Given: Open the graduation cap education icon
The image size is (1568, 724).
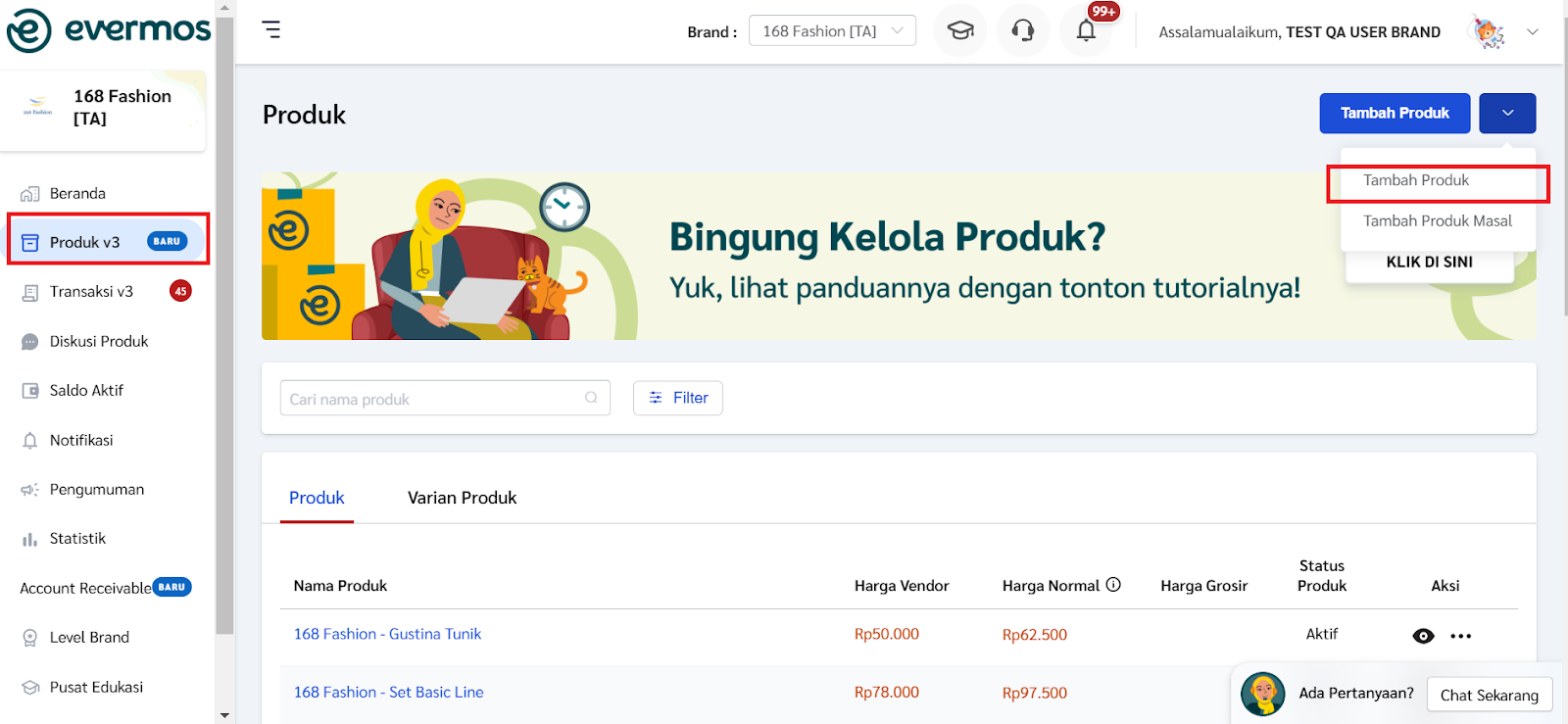Looking at the screenshot, I should coord(960,30).
